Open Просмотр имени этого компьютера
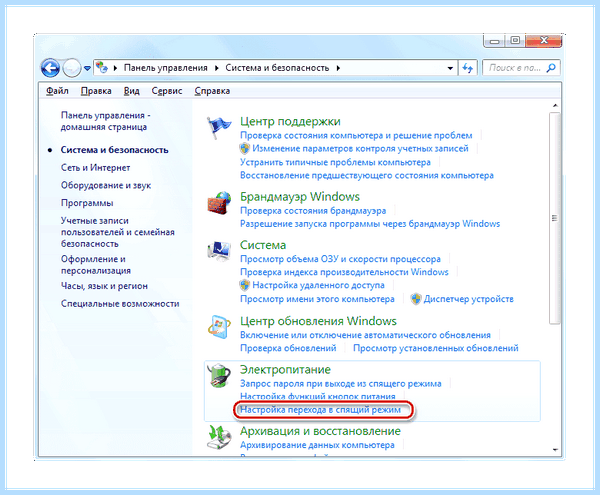This screenshot has width=600, height=495. click(x=317, y=299)
